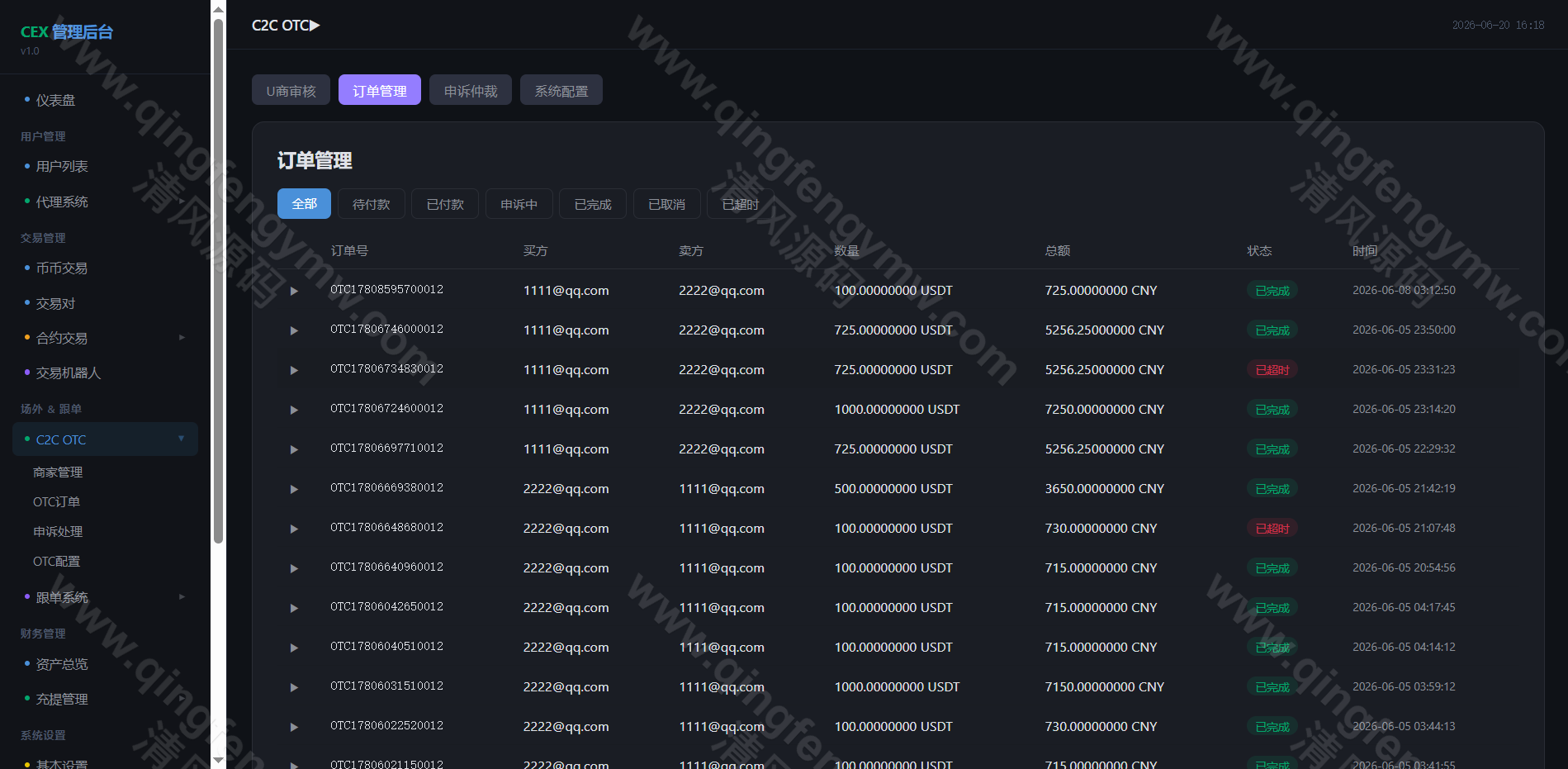Click amount 7150.00000000 CNY cell
This screenshot has height=769, width=1568.
click(x=1105, y=687)
